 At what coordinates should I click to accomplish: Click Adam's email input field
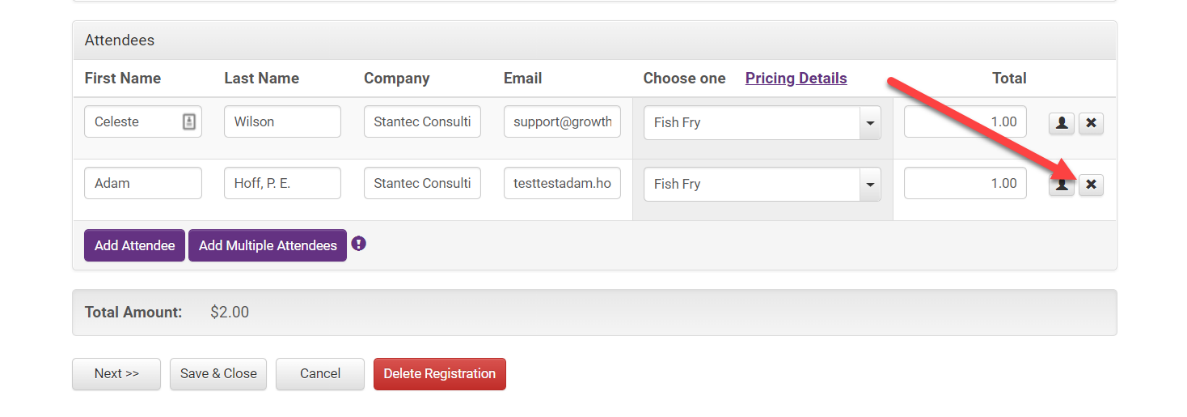click(x=562, y=183)
